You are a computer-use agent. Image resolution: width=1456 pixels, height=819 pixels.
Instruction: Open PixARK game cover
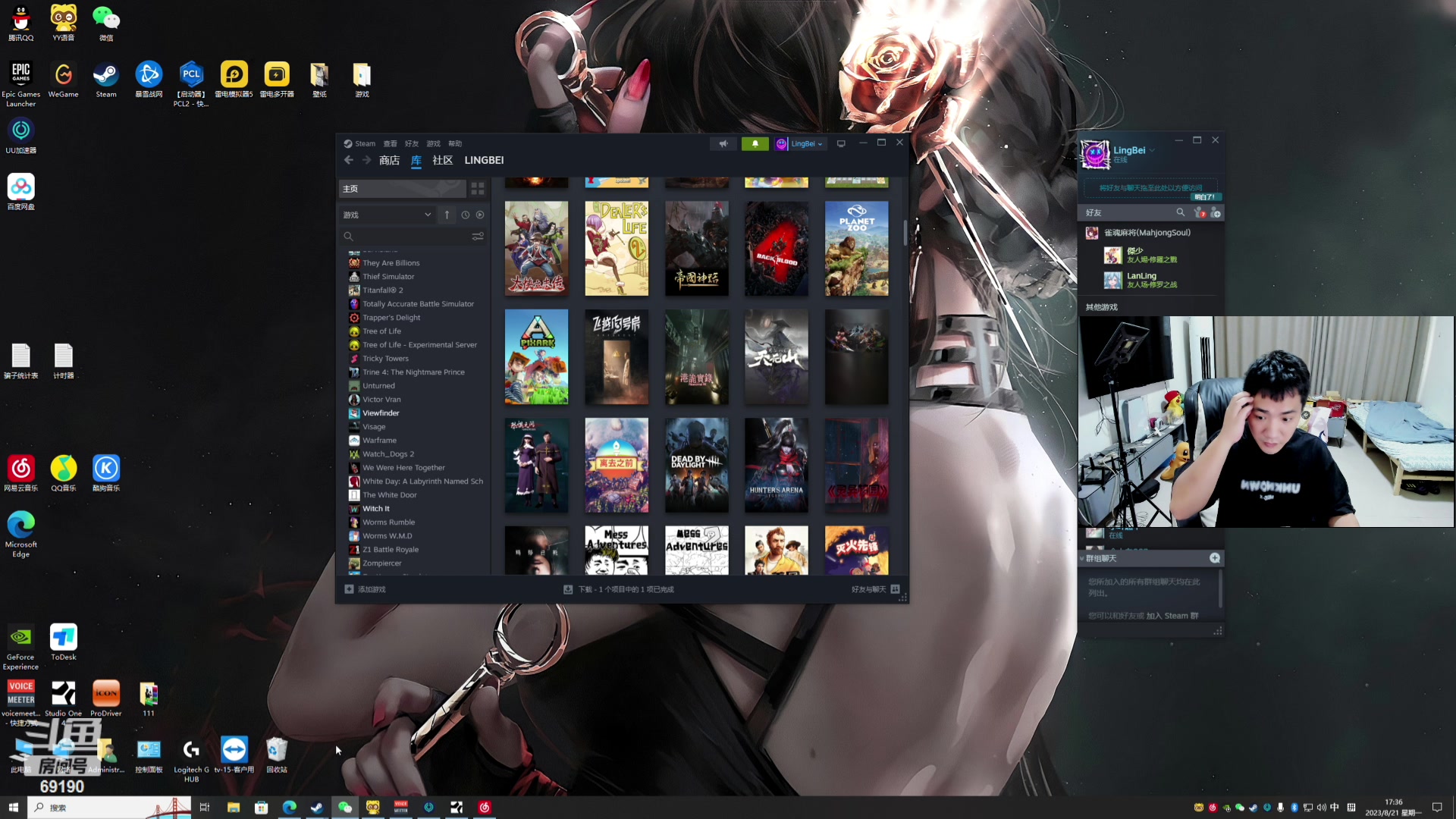tap(536, 356)
